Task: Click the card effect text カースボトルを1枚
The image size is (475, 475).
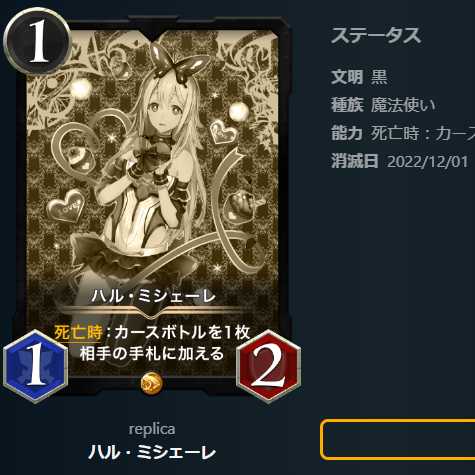Action: [x=182, y=332]
